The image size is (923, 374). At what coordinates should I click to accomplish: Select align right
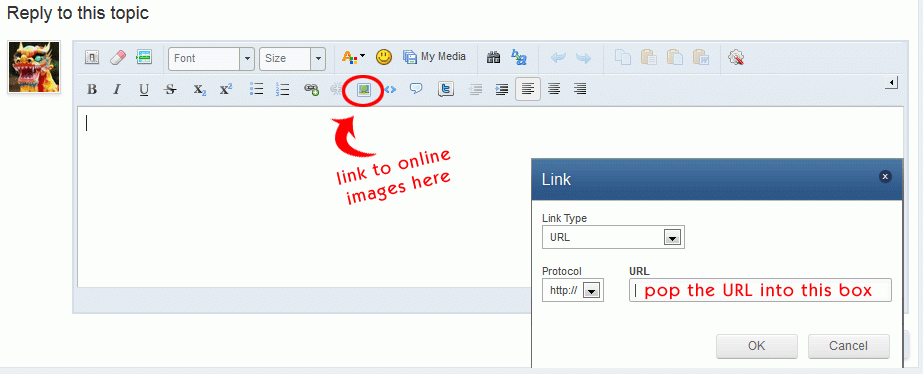click(x=580, y=90)
